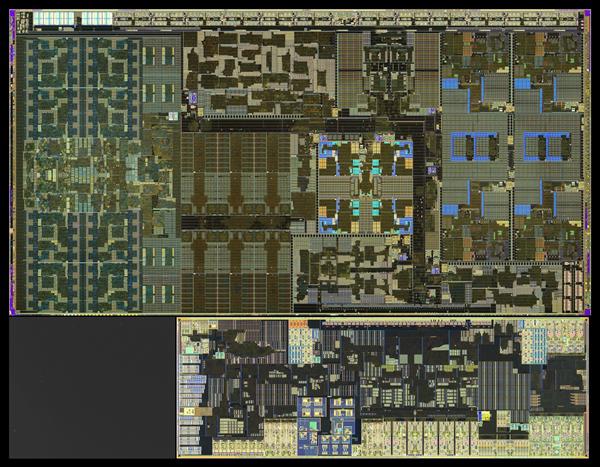Click the dark logic region at top center of upper die
The width and height of the screenshot is (600, 467).
260,70
